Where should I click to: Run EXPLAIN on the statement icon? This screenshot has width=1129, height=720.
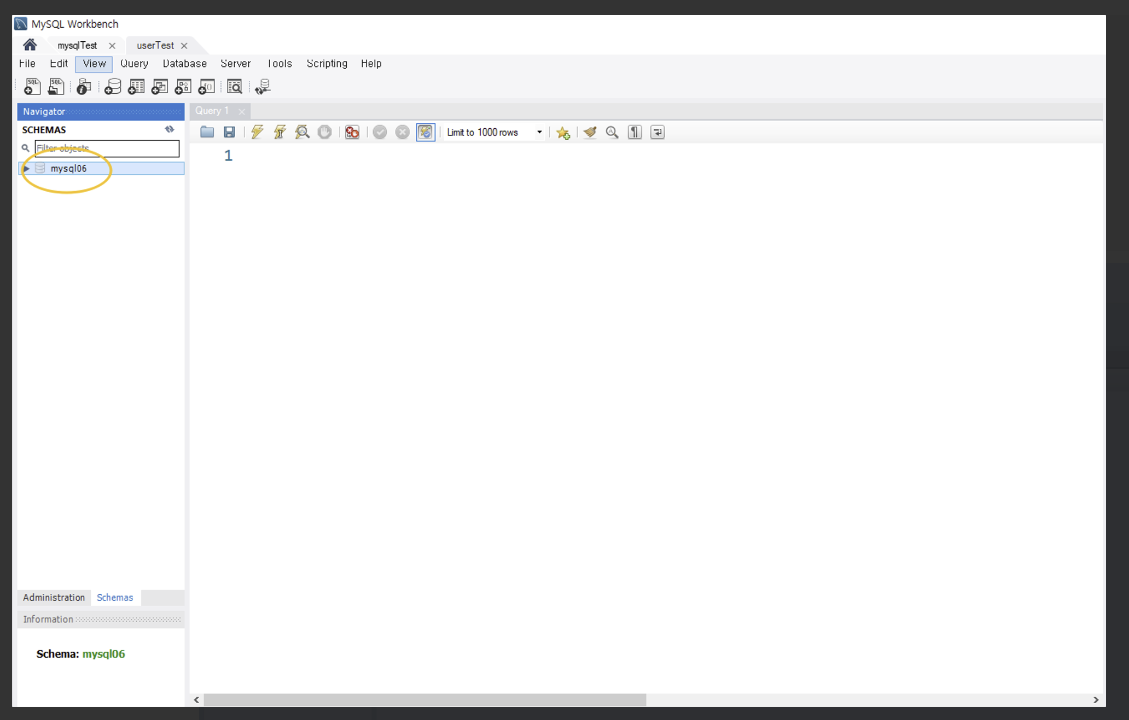click(x=302, y=132)
